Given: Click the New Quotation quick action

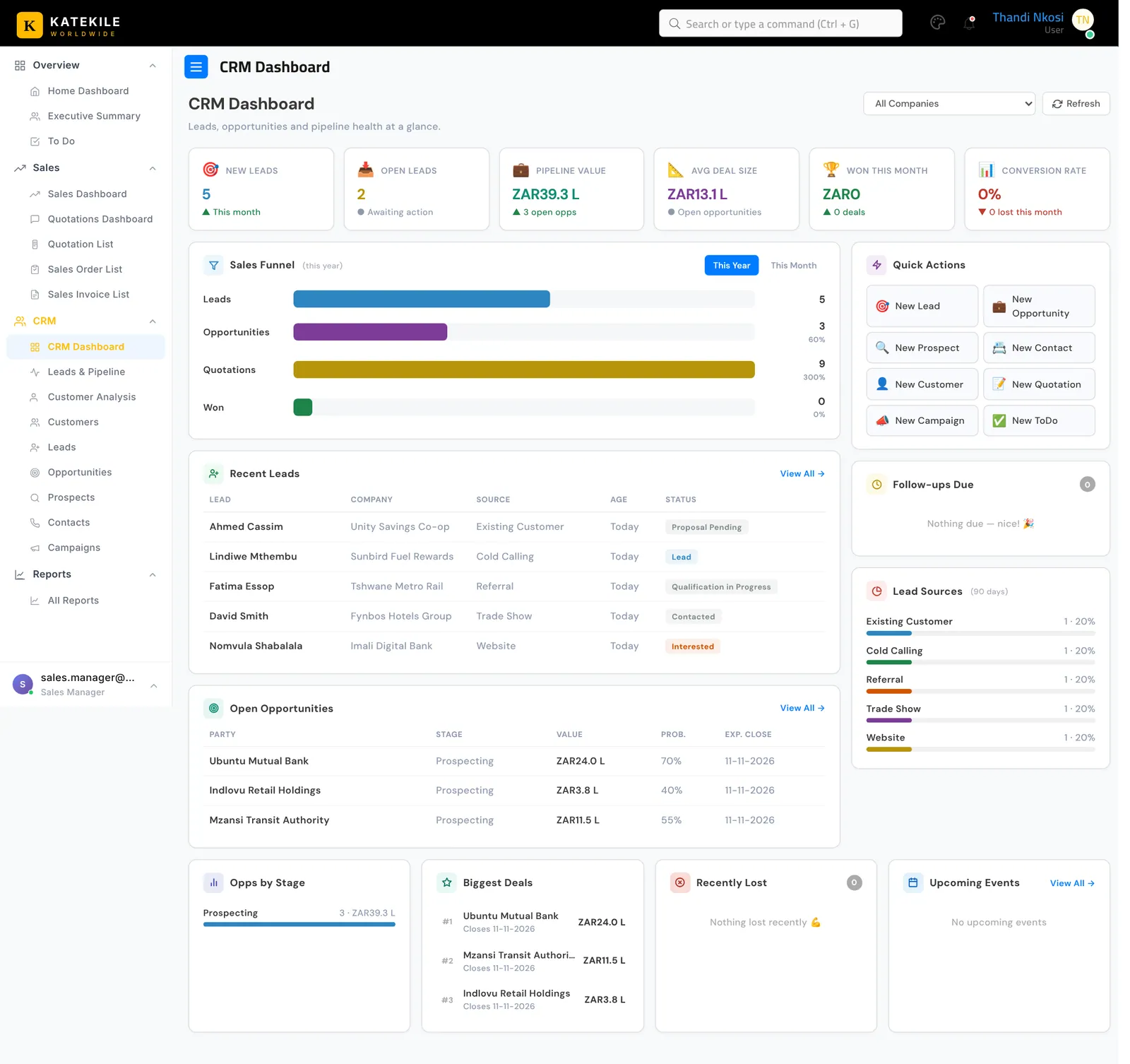Looking at the screenshot, I should 1039,384.
